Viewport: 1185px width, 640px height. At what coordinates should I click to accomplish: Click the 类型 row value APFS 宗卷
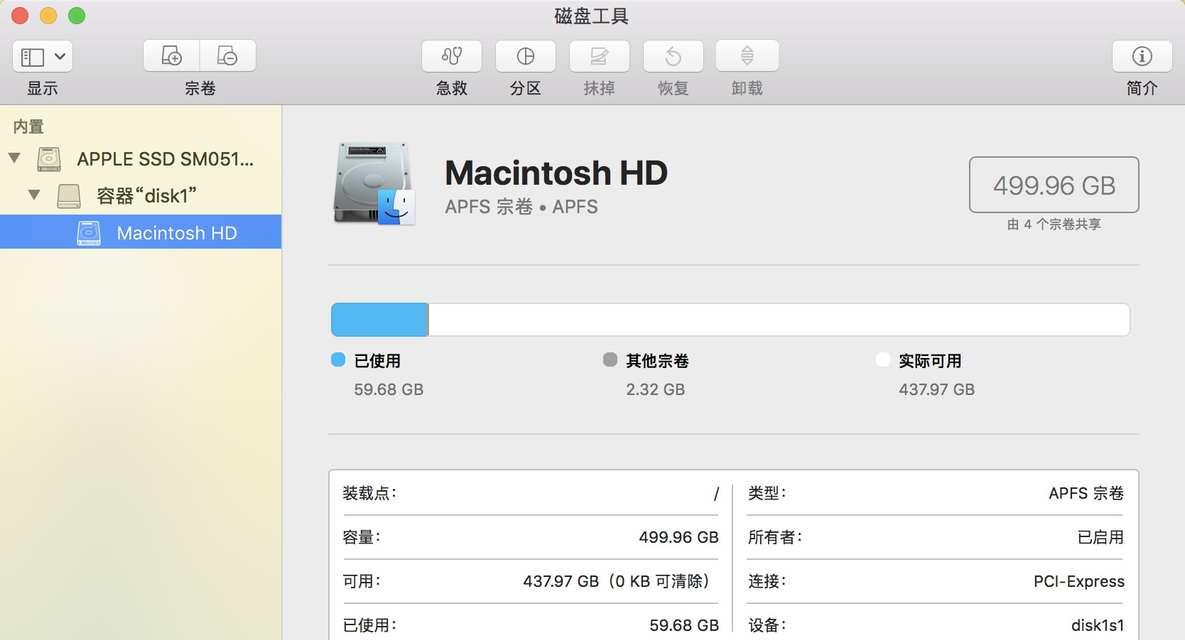pos(1086,493)
